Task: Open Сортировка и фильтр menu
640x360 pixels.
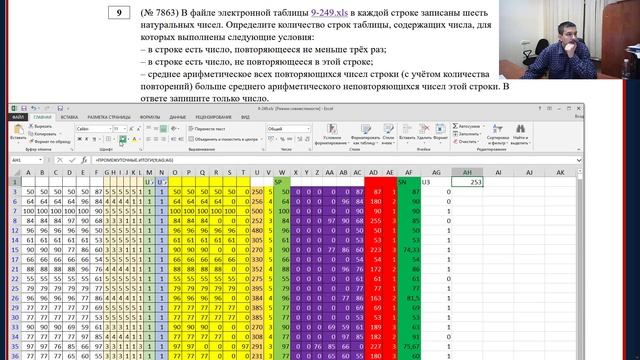Action: click(x=498, y=134)
